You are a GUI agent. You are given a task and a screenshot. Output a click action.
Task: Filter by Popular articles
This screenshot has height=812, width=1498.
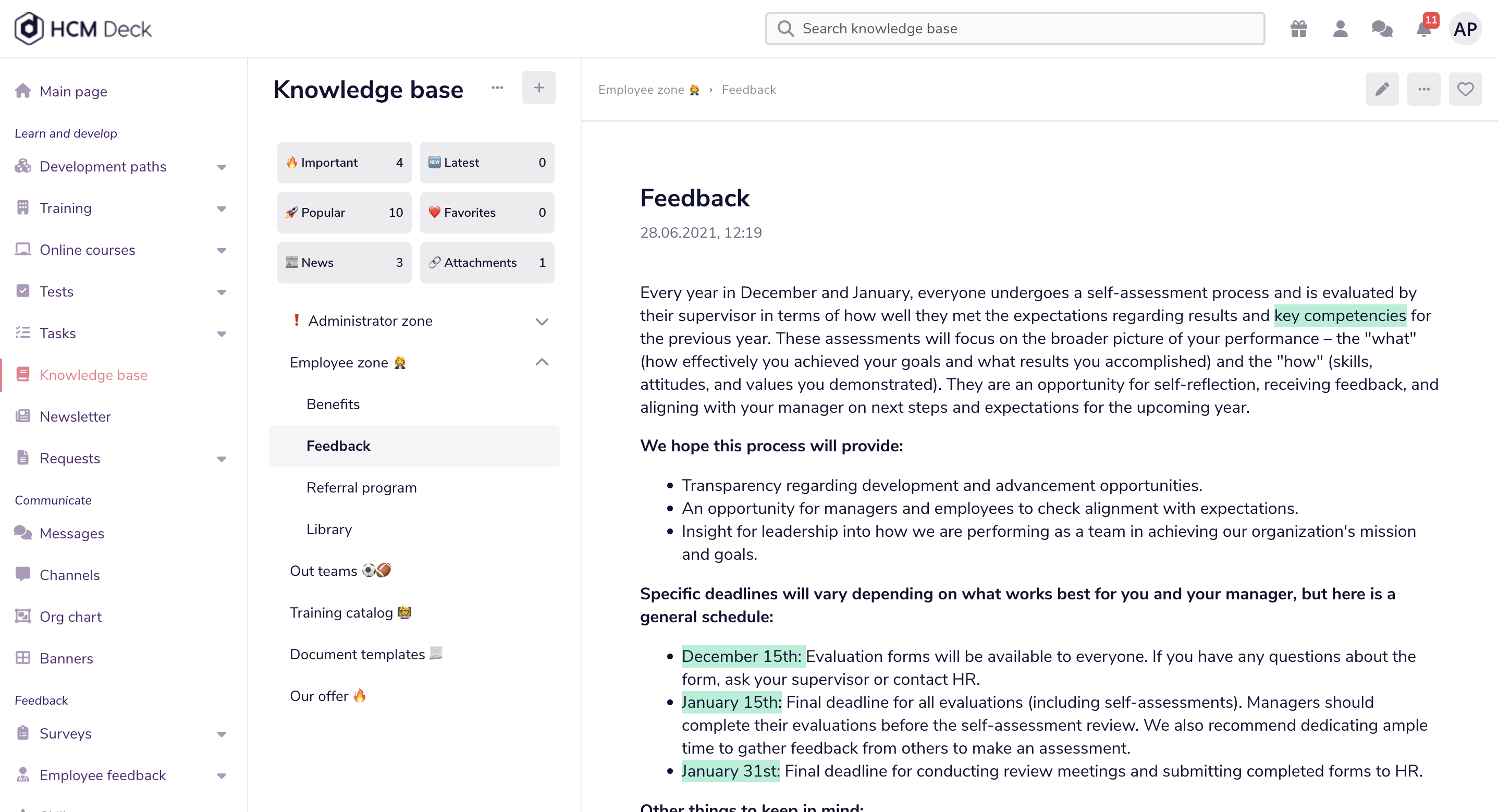pos(344,213)
